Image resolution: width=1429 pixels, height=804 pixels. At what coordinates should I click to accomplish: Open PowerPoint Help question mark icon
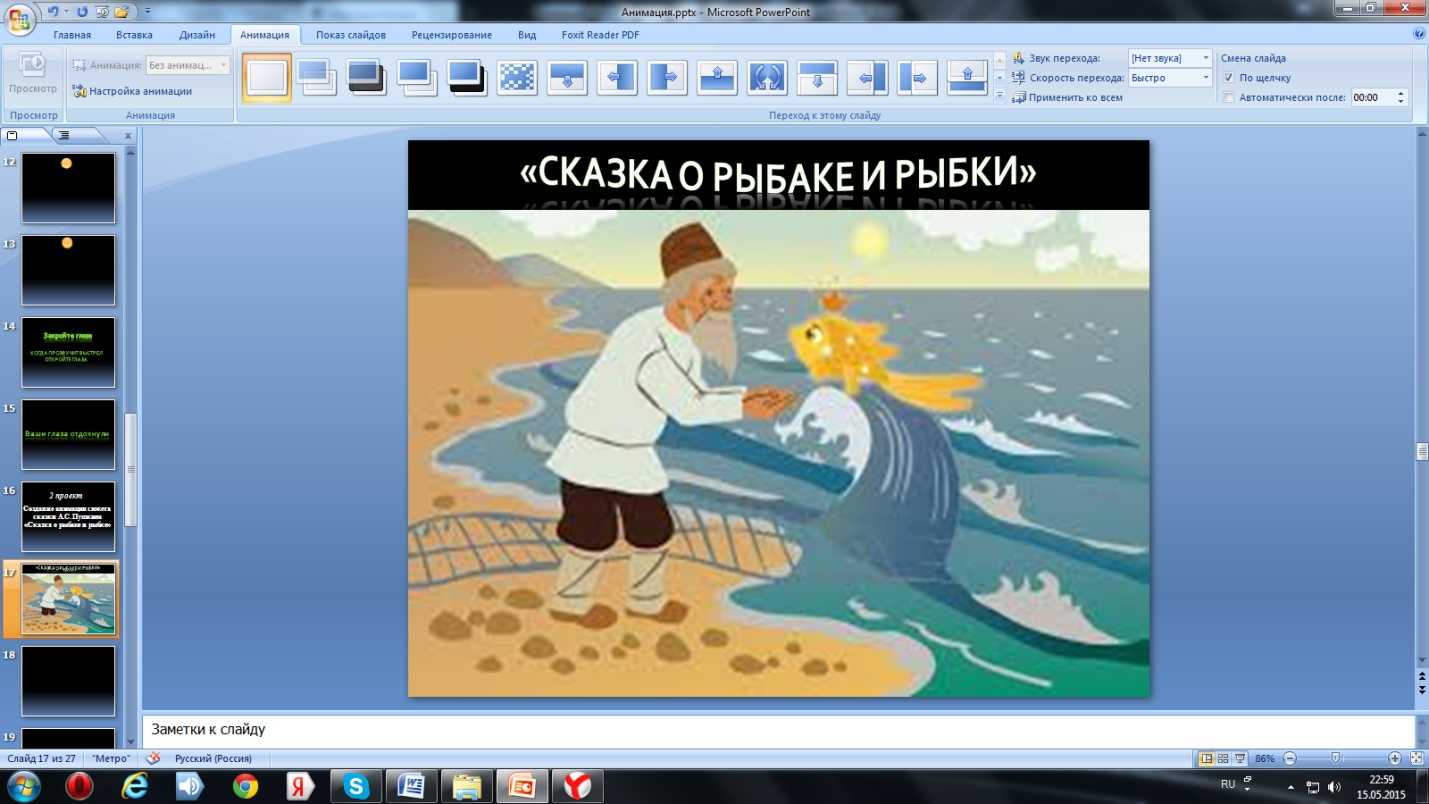pos(1419,34)
